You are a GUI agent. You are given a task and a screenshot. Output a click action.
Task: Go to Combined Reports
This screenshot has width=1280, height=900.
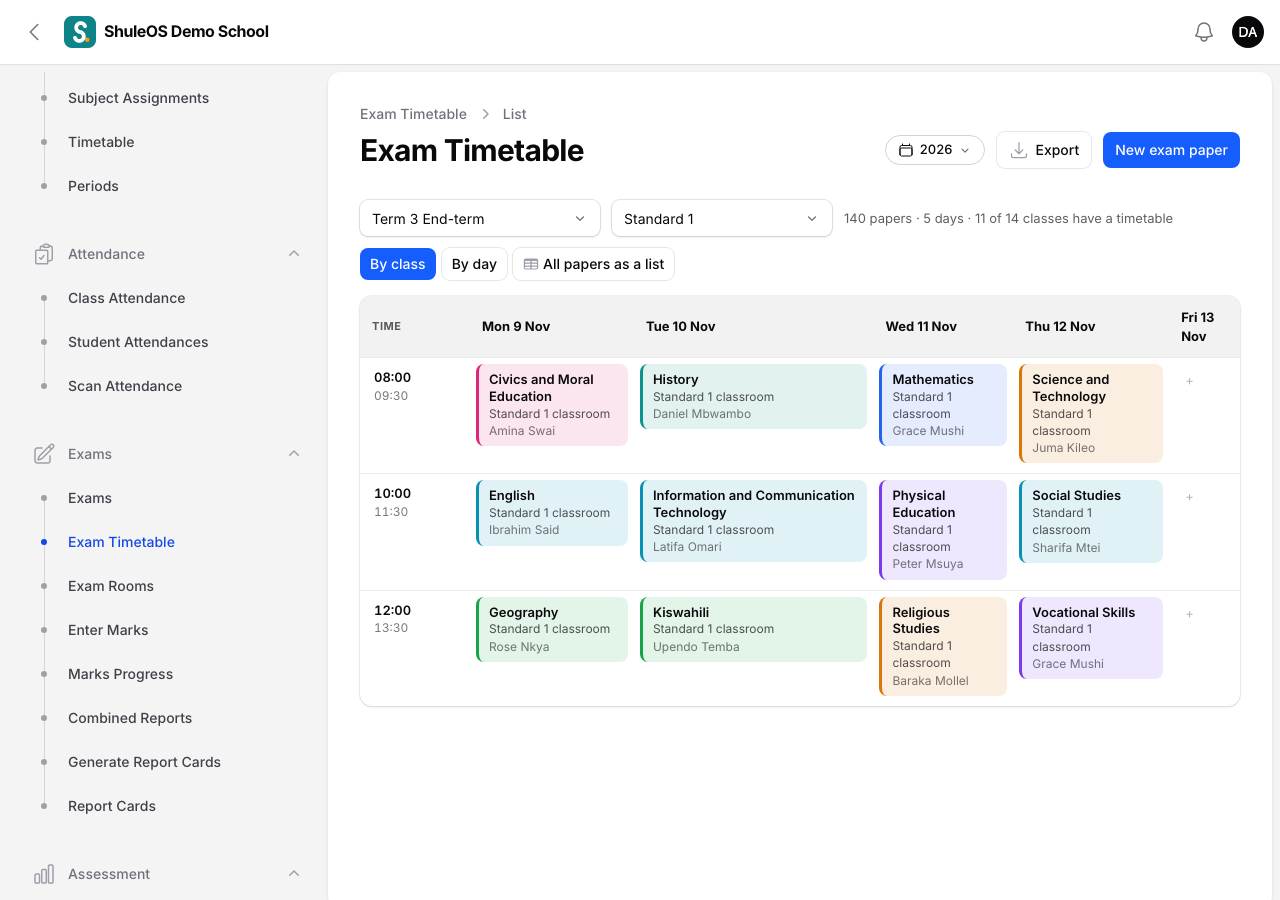(x=130, y=718)
